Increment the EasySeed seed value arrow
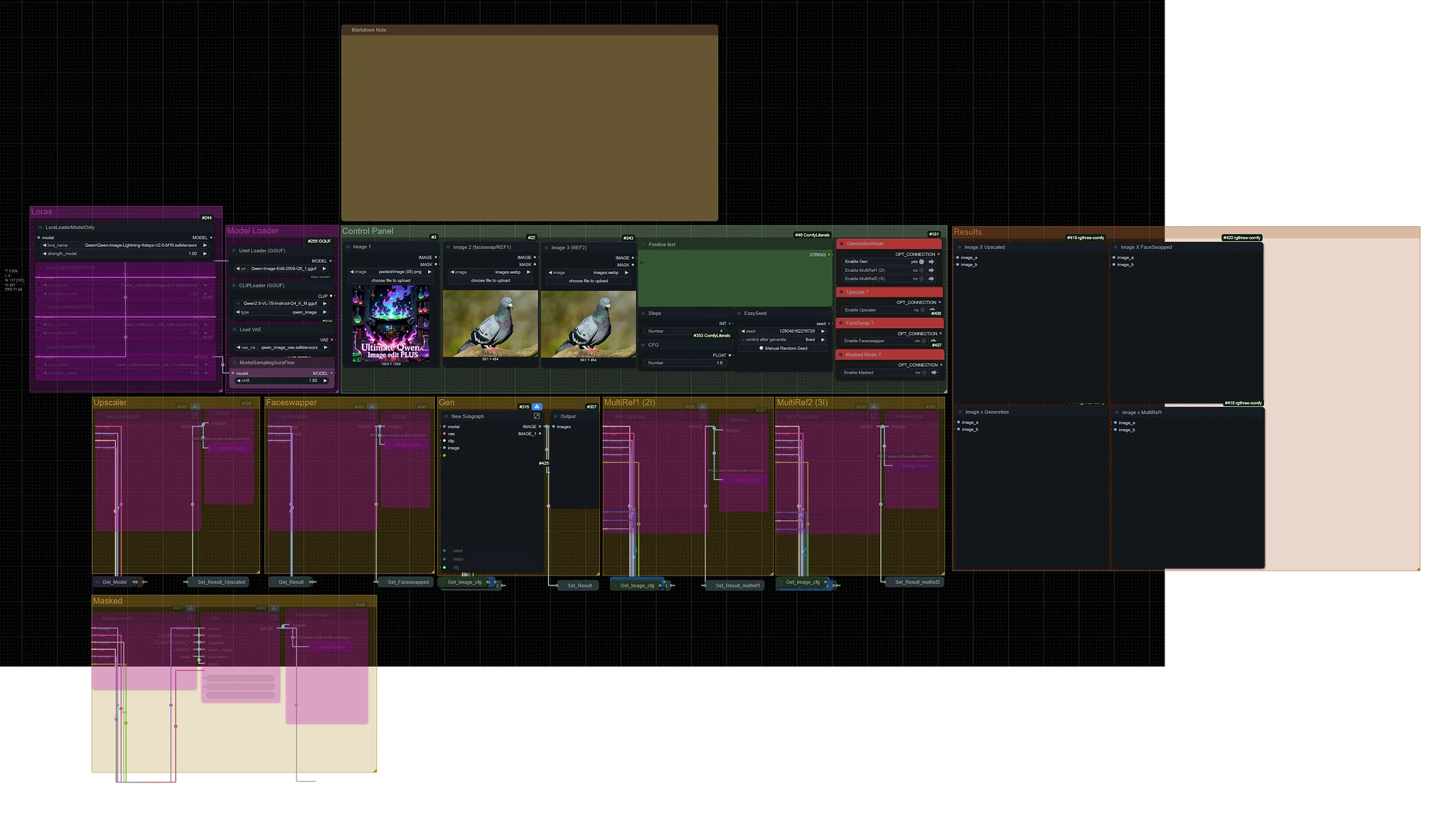This screenshot has width=1456, height=833. point(823,331)
